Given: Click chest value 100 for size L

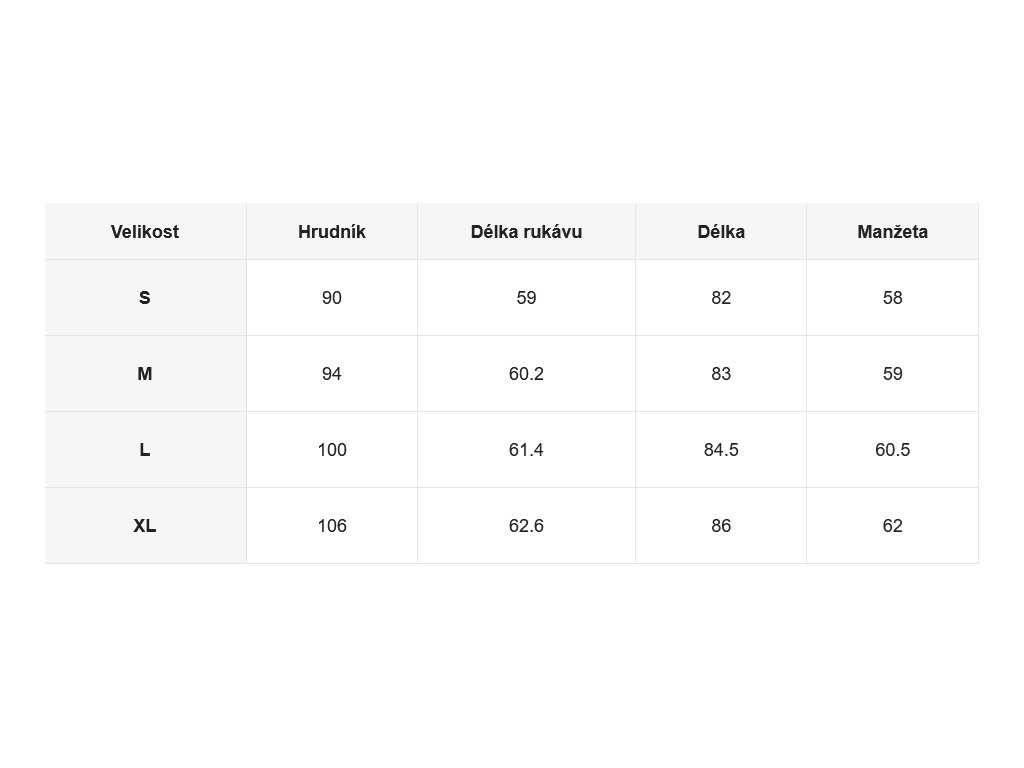Looking at the screenshot, I should 332,450.
